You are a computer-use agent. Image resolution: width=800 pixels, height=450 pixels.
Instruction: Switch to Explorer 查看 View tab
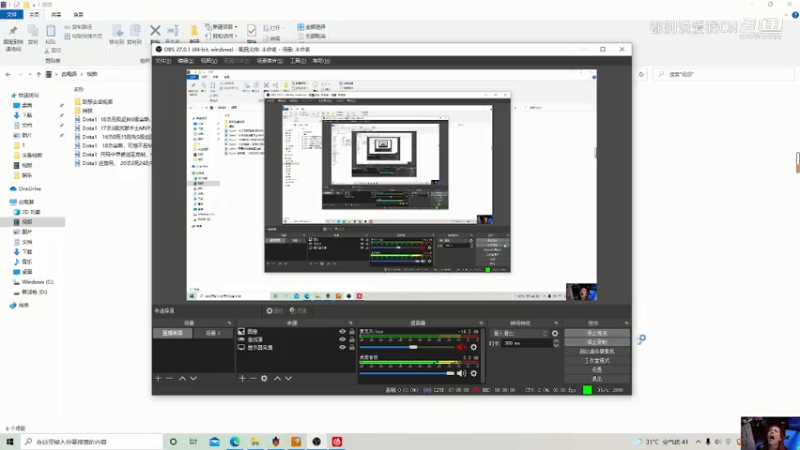(78, 14)
